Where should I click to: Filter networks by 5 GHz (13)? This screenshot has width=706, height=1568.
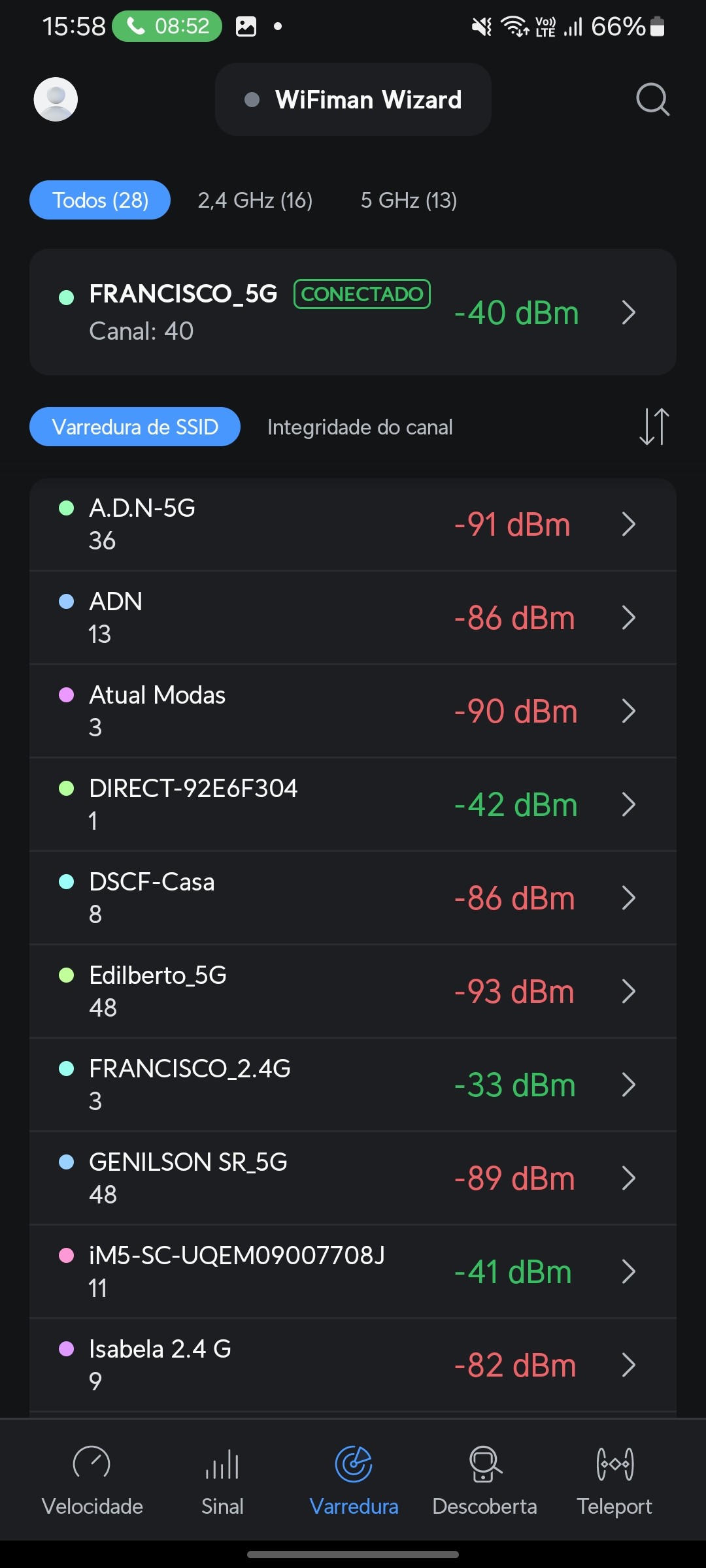point(409,200)
